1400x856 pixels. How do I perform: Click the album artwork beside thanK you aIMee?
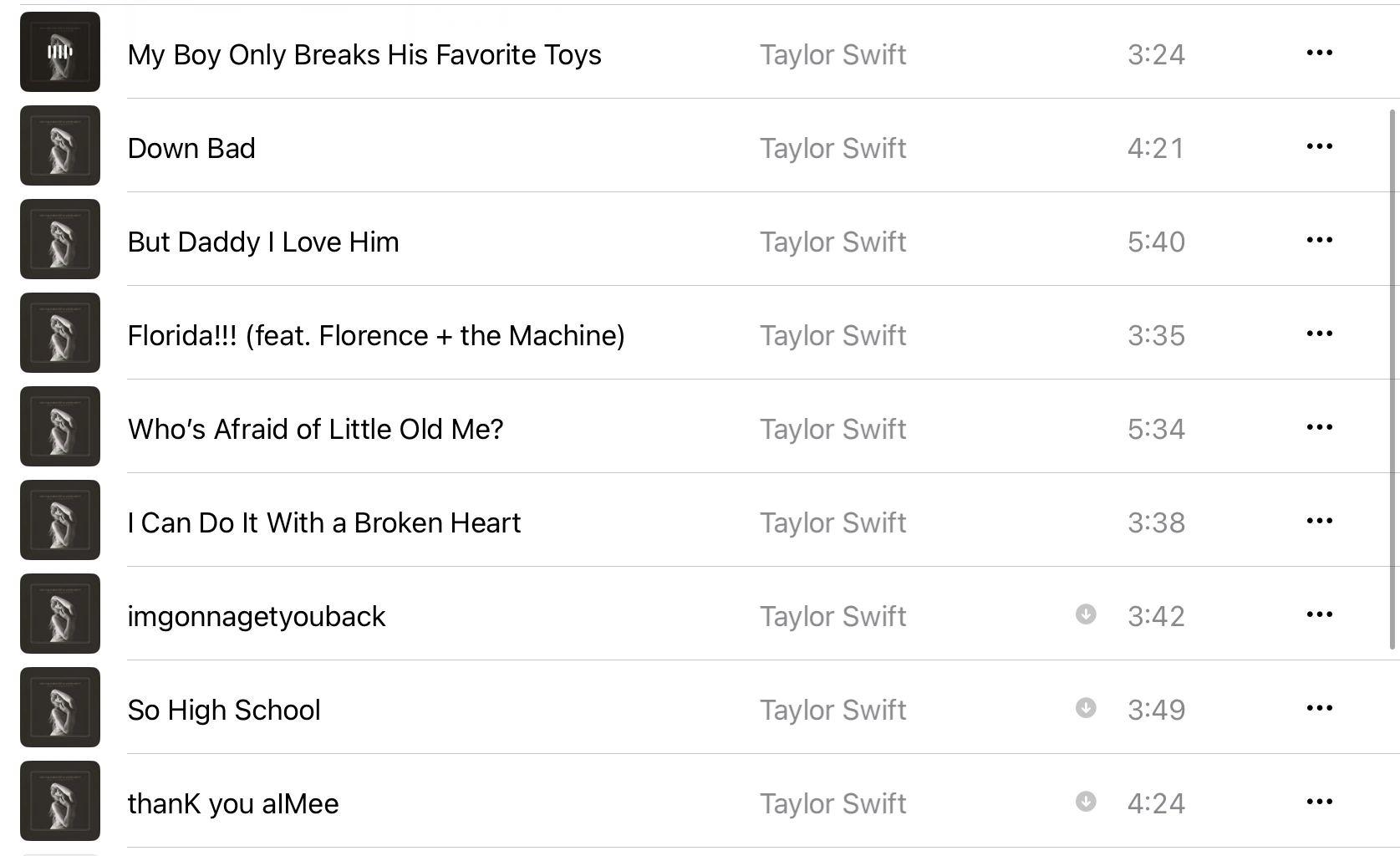tap(59, 801)
